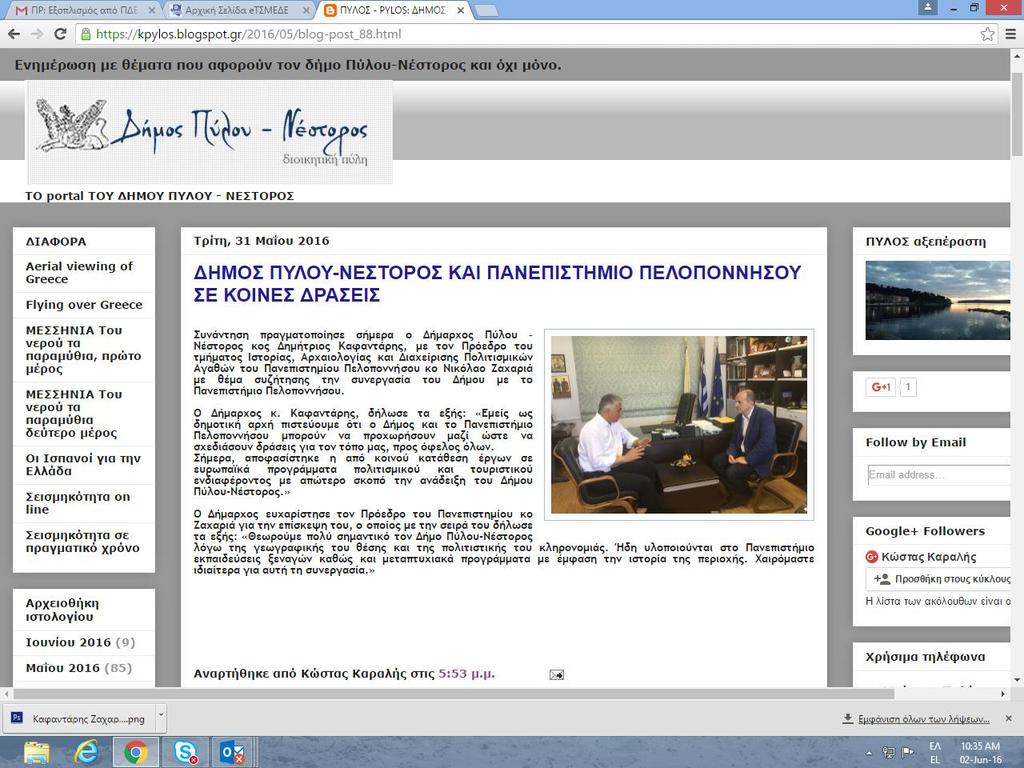Open Aerial viewing of Greece link
The width and height of the screenshot is (1024, 768).
79,272
